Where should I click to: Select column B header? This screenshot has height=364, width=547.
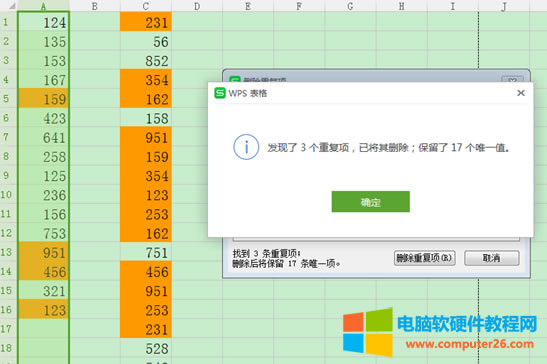95,6
